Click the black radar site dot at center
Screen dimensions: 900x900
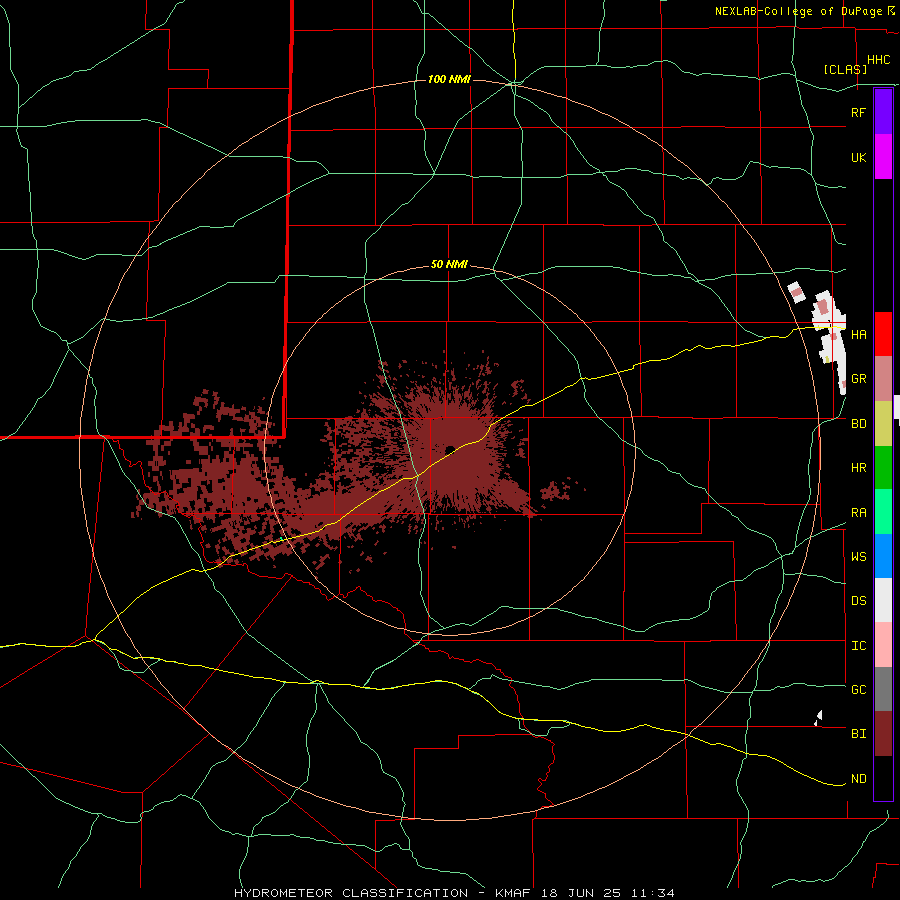pyautogui.click(x=450, y=449)
